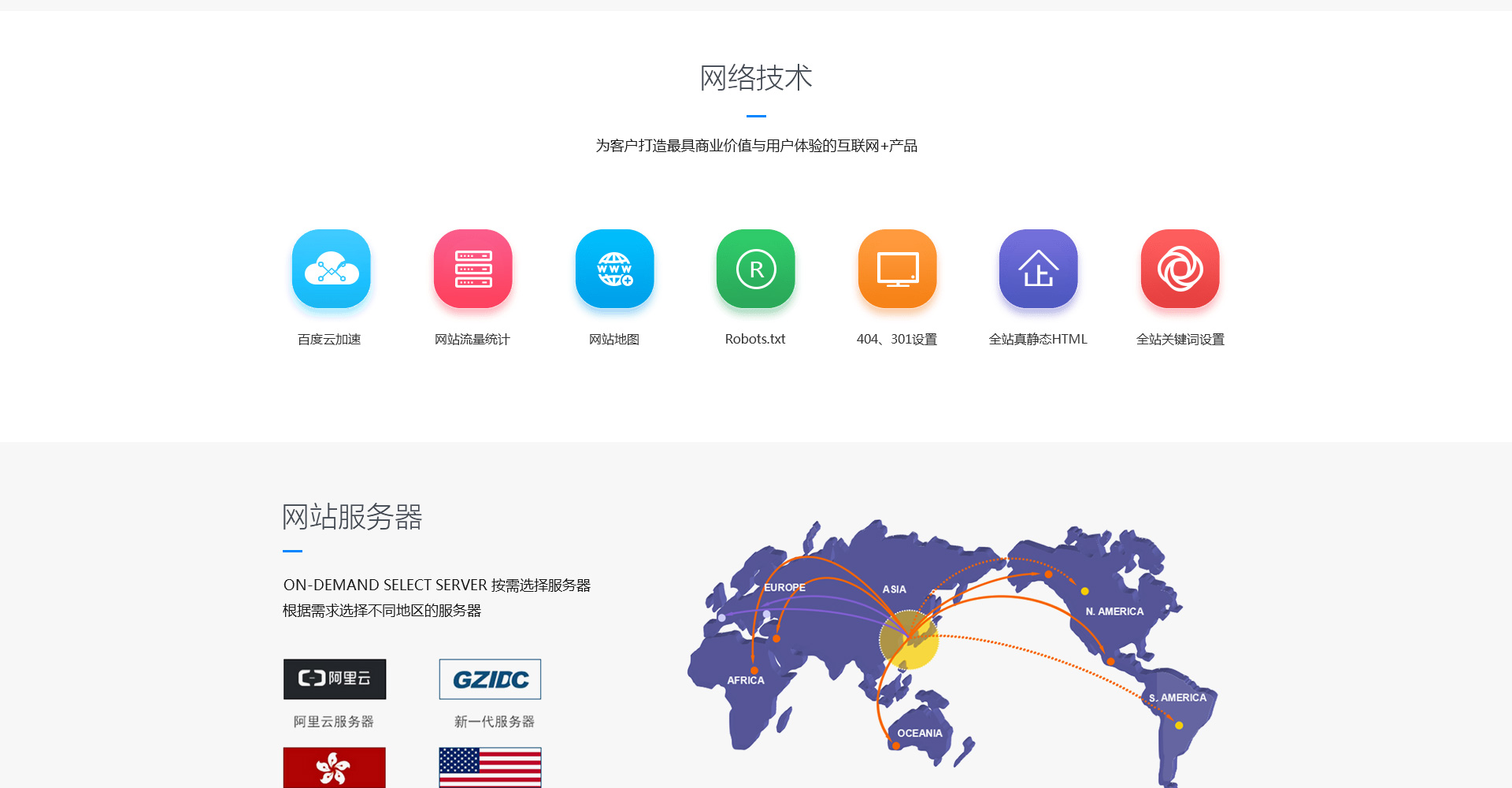Click the 百度云加速 text label

coord(329,340)
